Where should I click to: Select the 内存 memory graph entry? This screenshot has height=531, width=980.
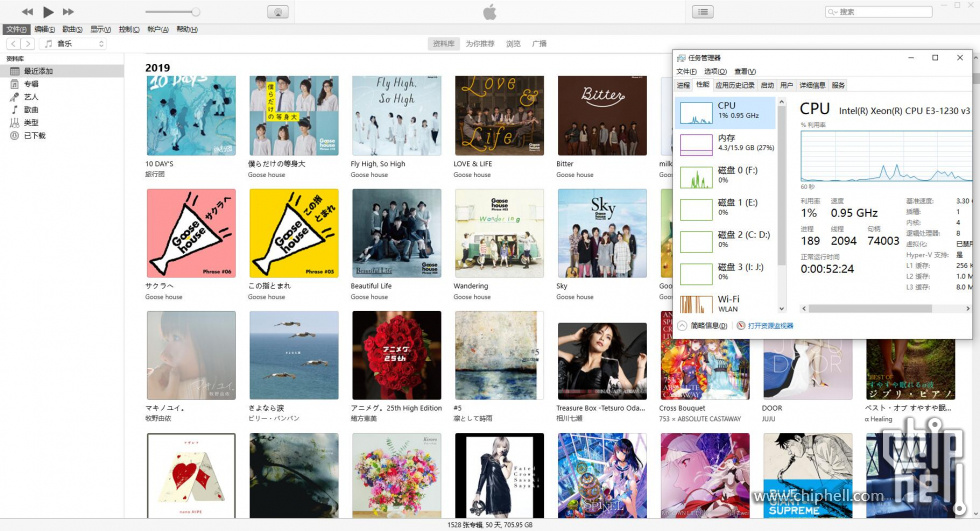726,144
